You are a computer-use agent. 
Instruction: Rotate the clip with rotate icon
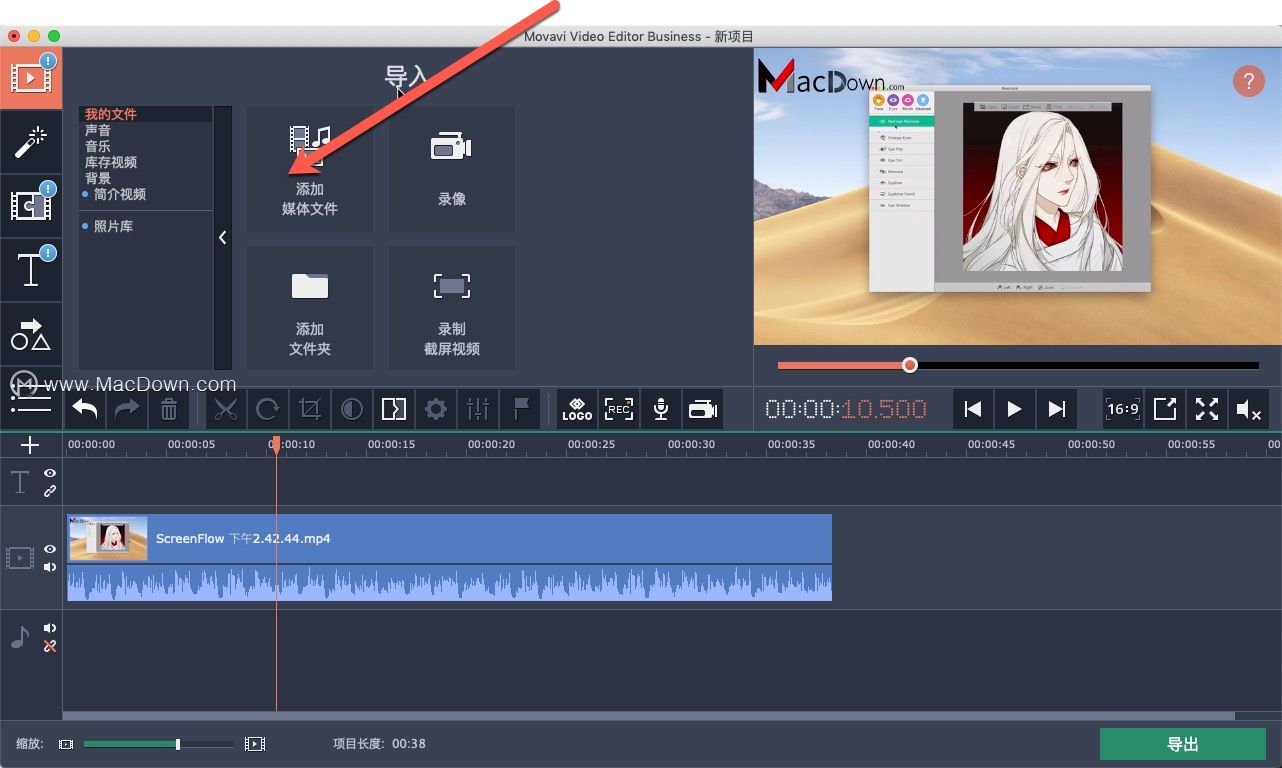[268, 409]
